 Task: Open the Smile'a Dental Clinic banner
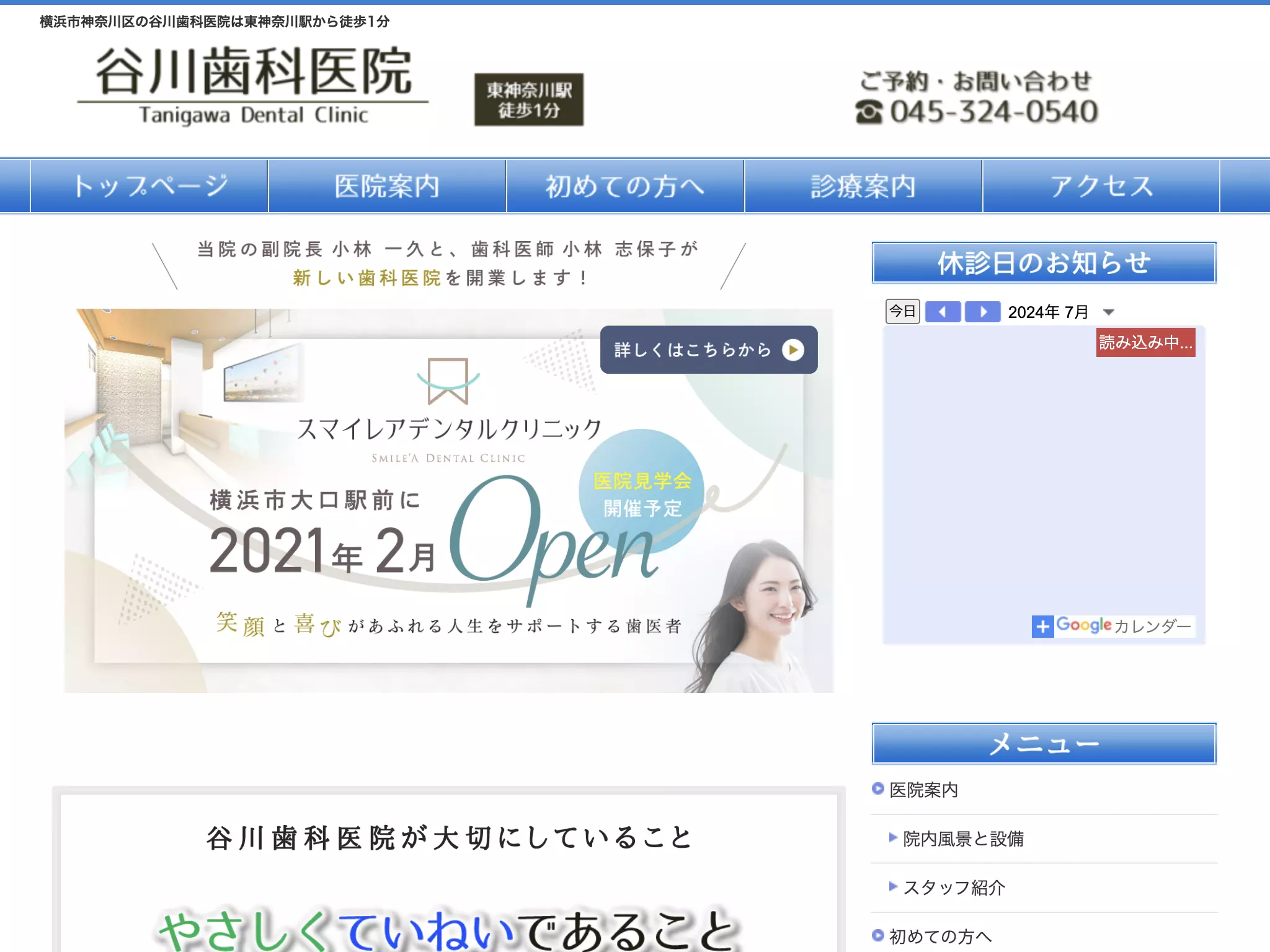click(449, 501)
